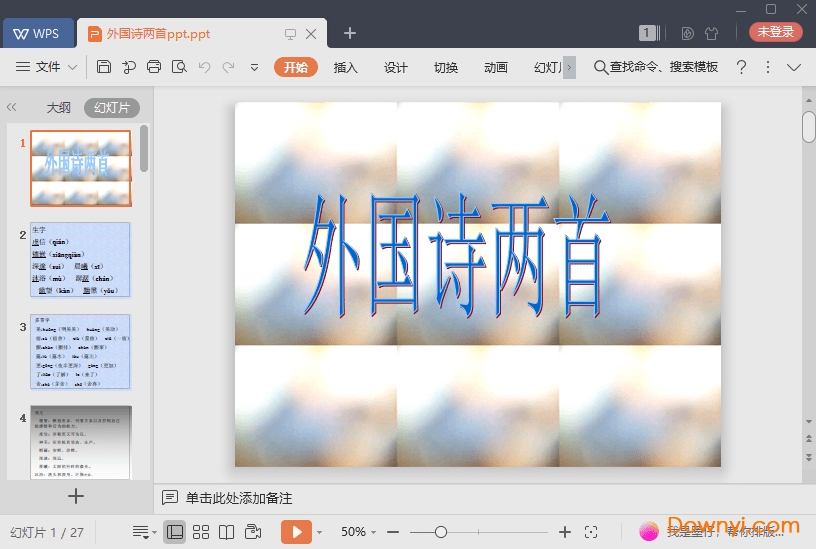
Task: Click the pink assistant orb icon
Action: point(649,531)
